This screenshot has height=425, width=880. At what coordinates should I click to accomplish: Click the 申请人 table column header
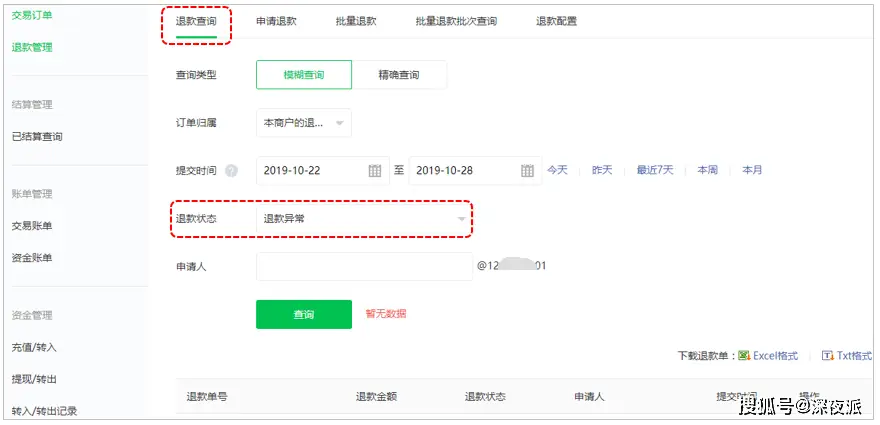[589, 396]
